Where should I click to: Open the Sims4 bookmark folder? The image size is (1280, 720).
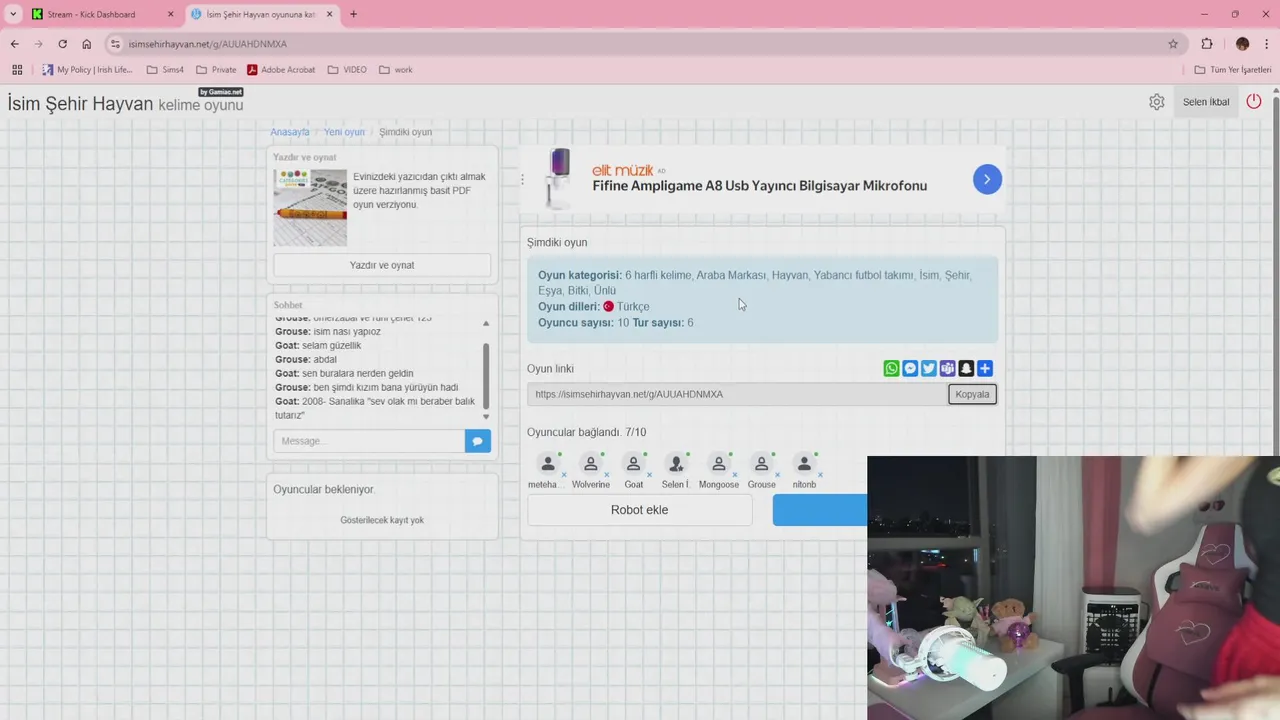[165, 70]
